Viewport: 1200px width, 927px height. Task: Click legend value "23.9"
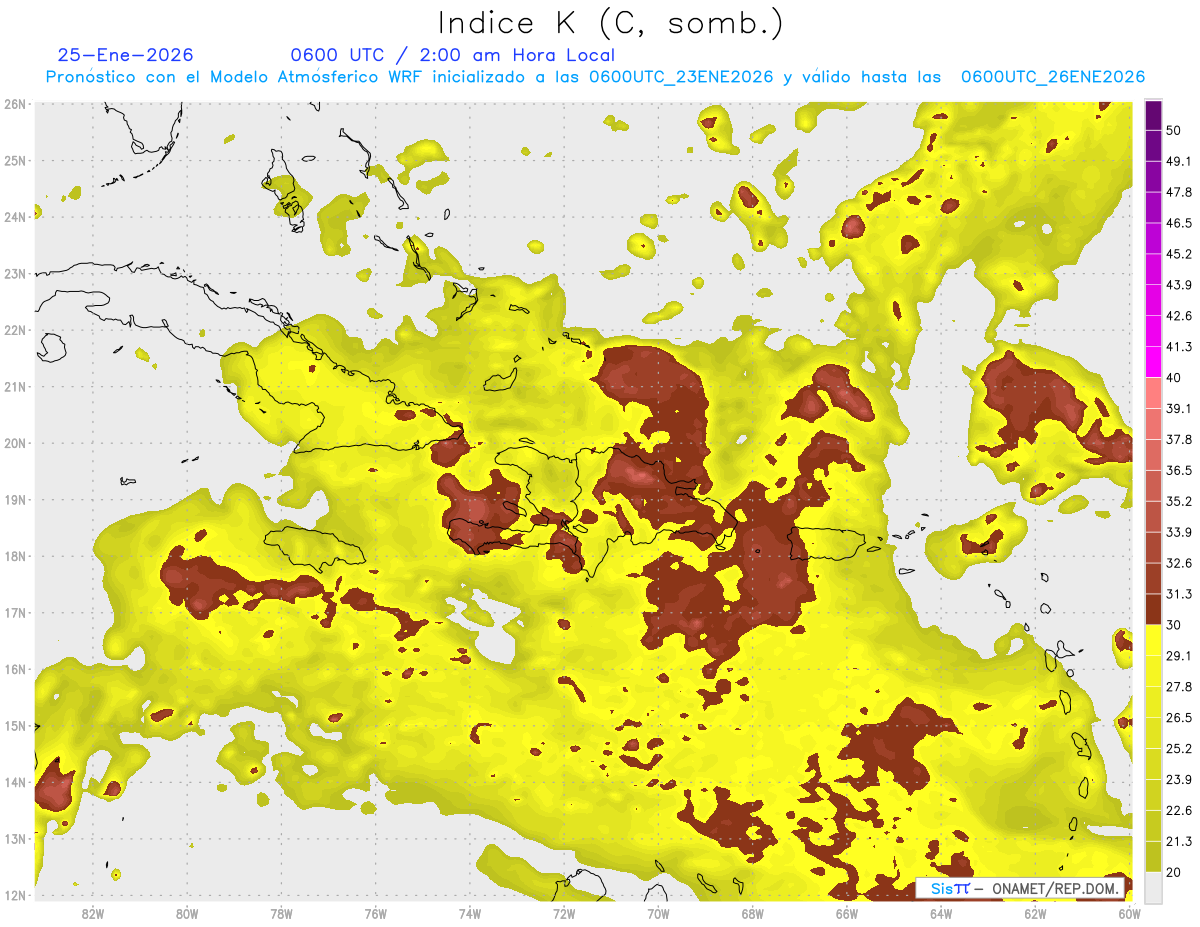pyautogui.click(x=1179, y=780)
